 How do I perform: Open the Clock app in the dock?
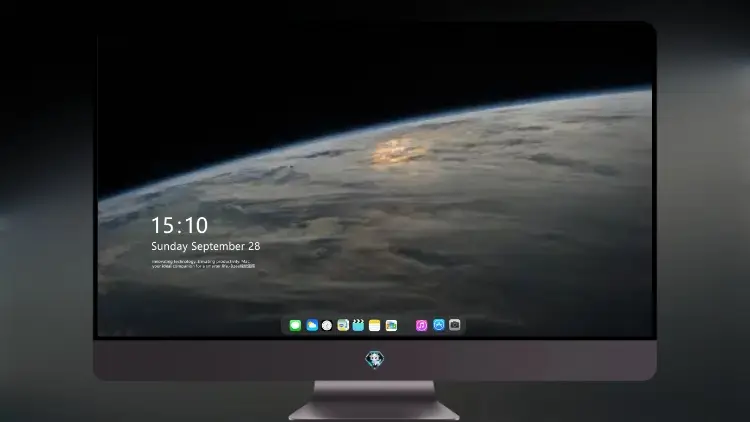[327, 325]
